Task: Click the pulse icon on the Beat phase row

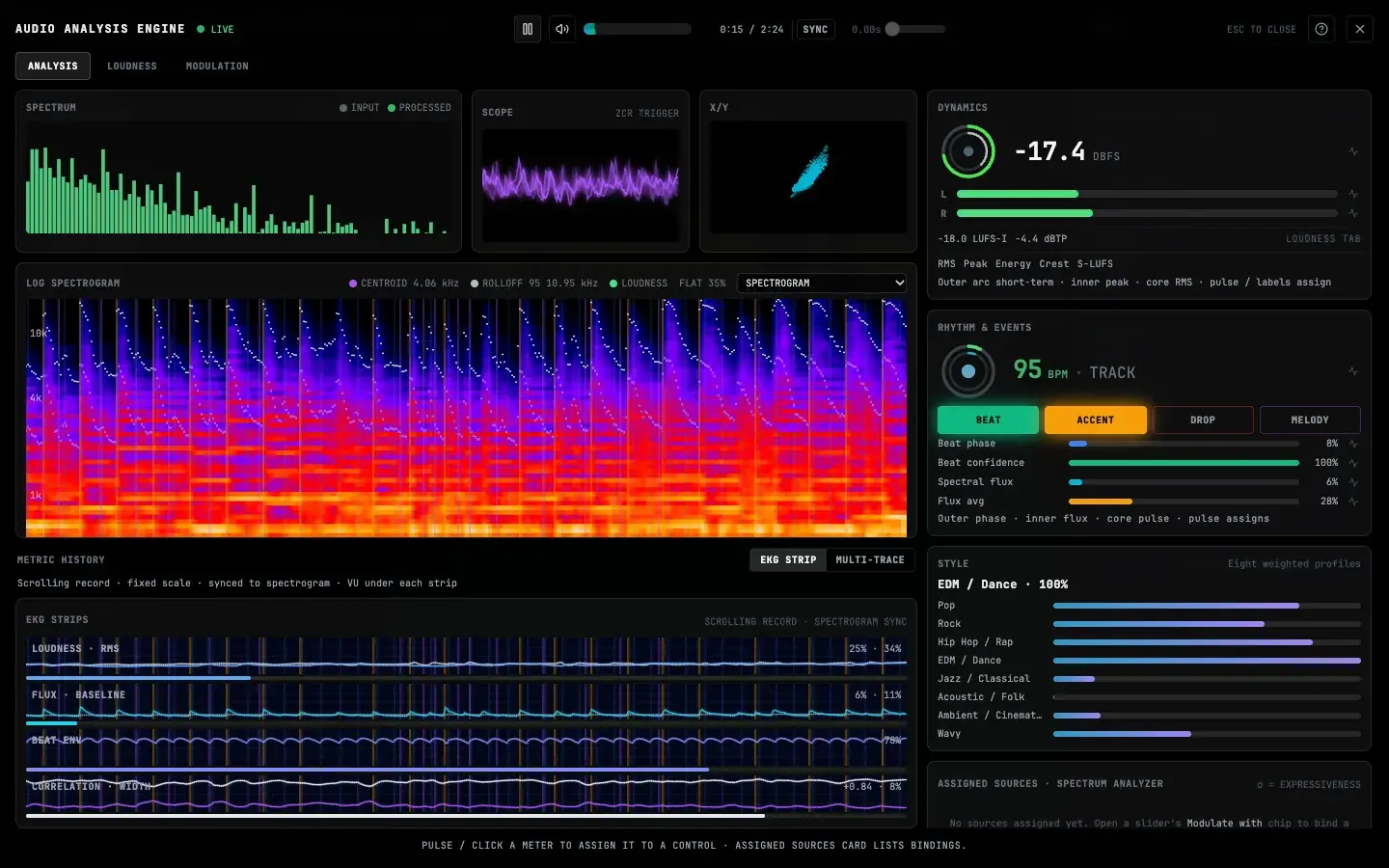Action: pyautogui.click(x=1353, y=444)
